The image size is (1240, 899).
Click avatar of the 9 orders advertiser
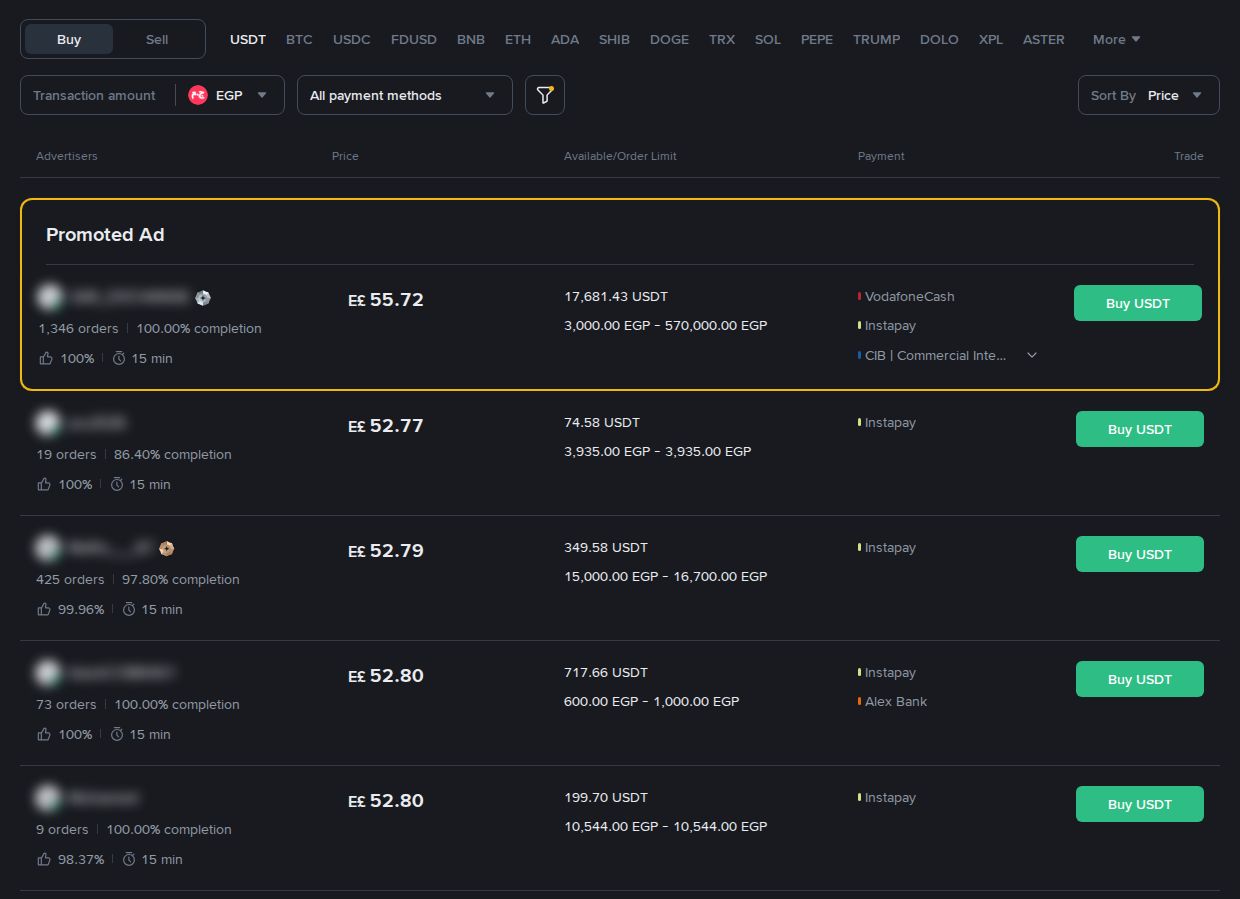tap(47, 798)
